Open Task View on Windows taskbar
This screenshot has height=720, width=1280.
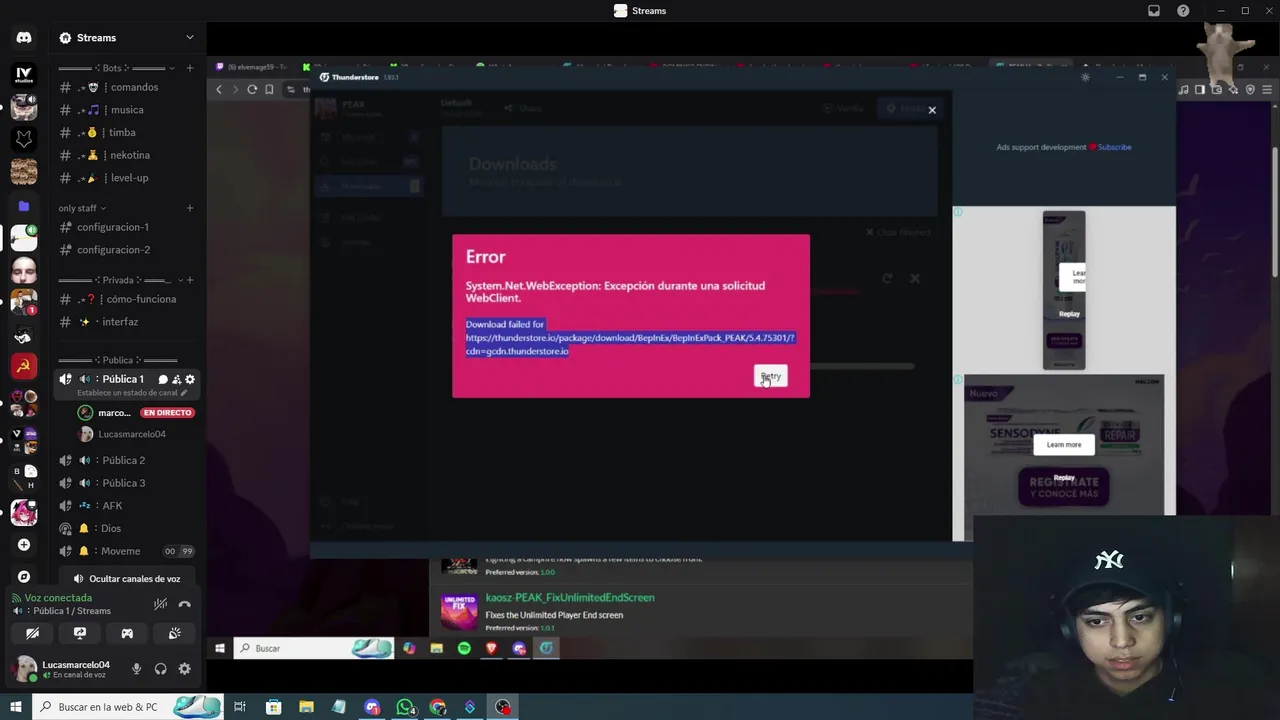tap(240, 707)
